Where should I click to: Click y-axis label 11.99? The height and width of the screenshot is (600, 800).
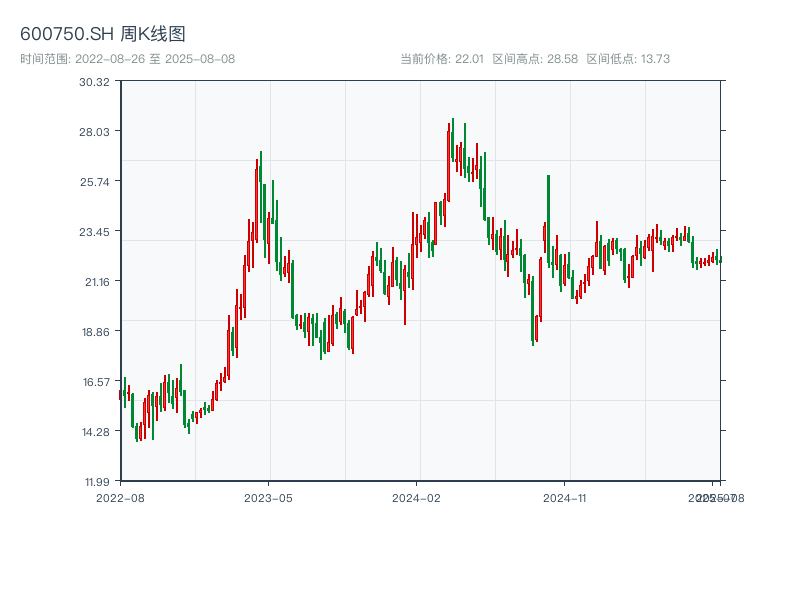(97, 482)
